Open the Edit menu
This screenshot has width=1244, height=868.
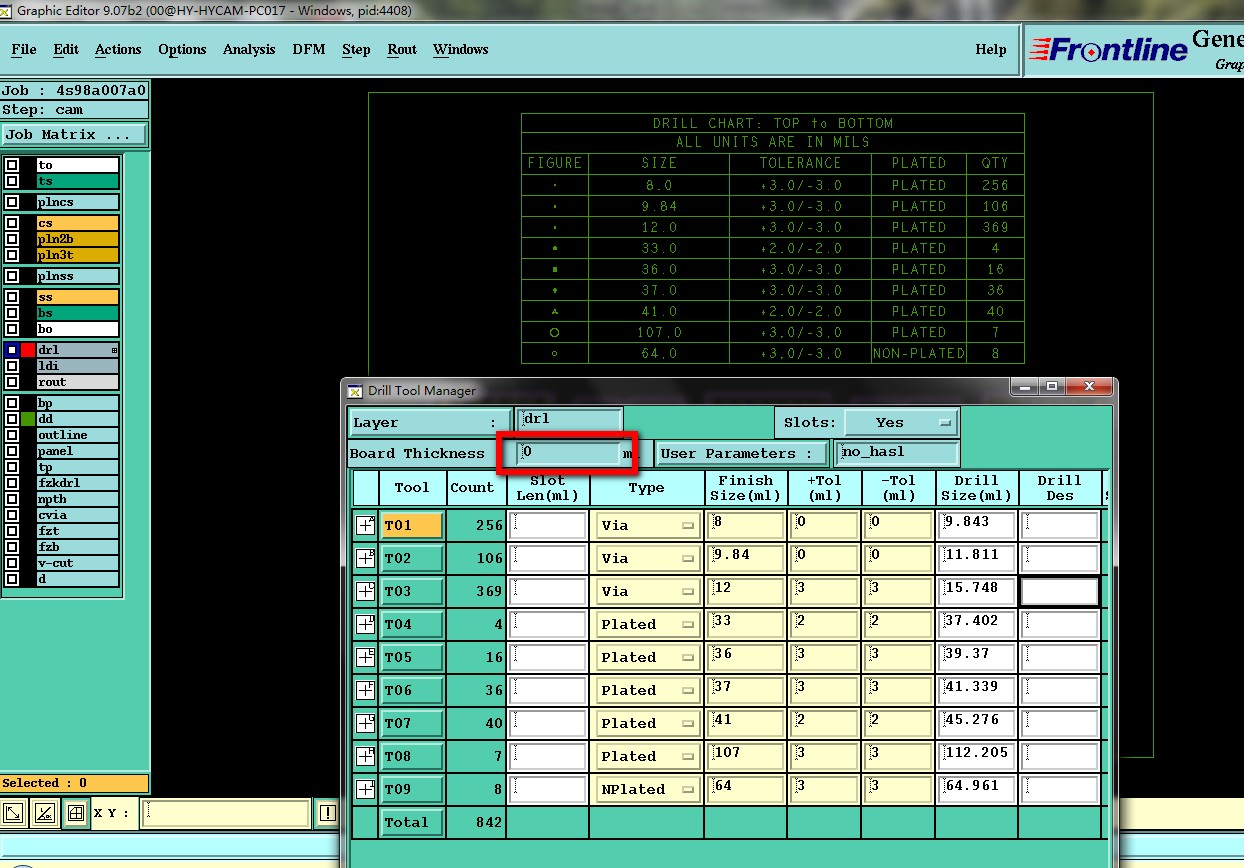click(66, 49)
